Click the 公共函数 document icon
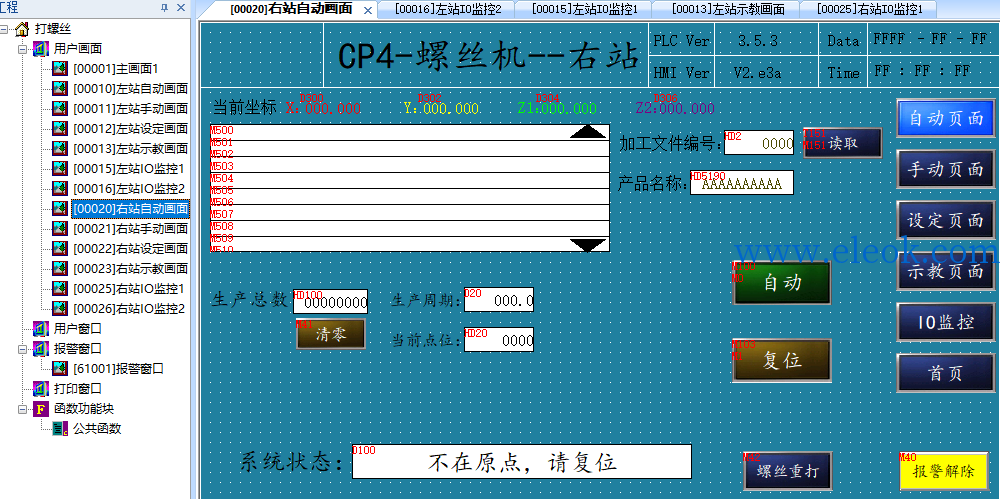Viewport: 1000px width, 499px height. click(x=60, y=428)
